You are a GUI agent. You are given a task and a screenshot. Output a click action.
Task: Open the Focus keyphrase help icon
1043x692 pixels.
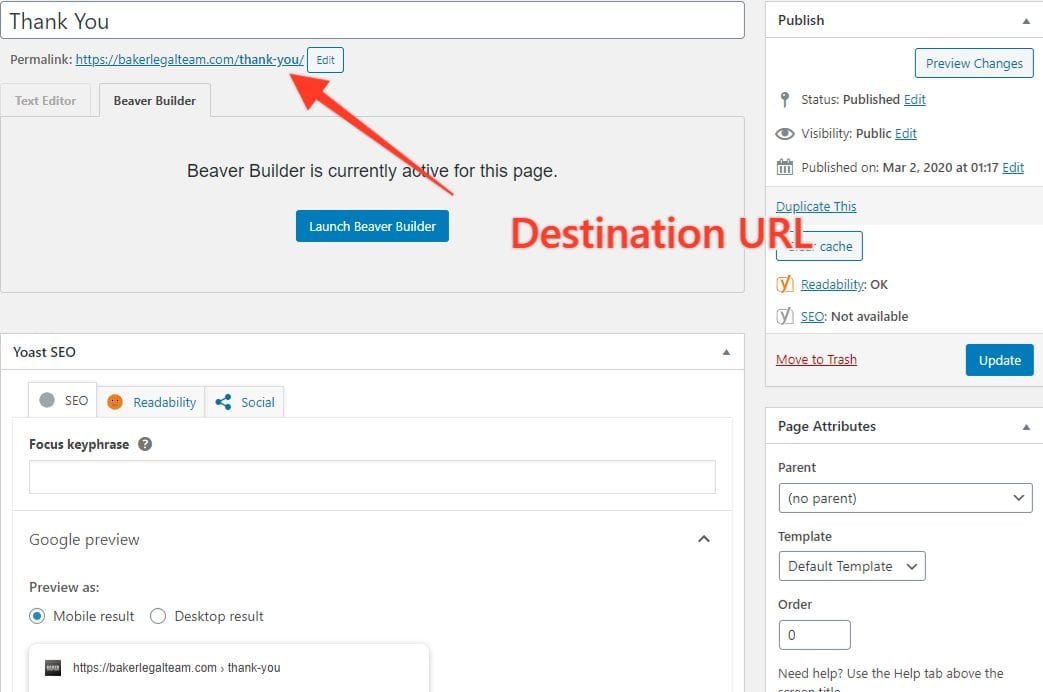point(145,444)
